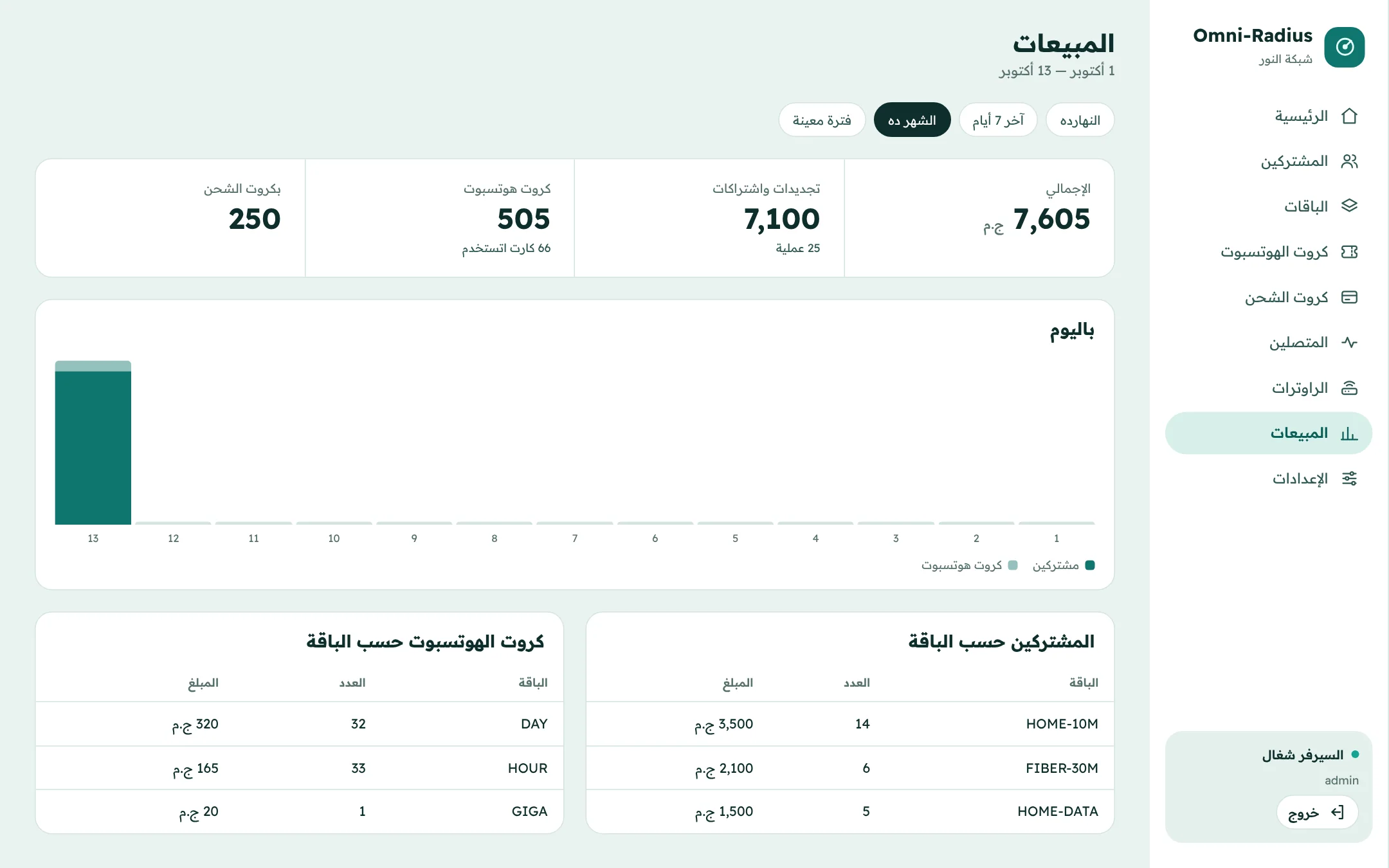Click the dark green مشتركين legend swatch
This screenshot has width=1389, height=868.
(x=1090, y=565)
